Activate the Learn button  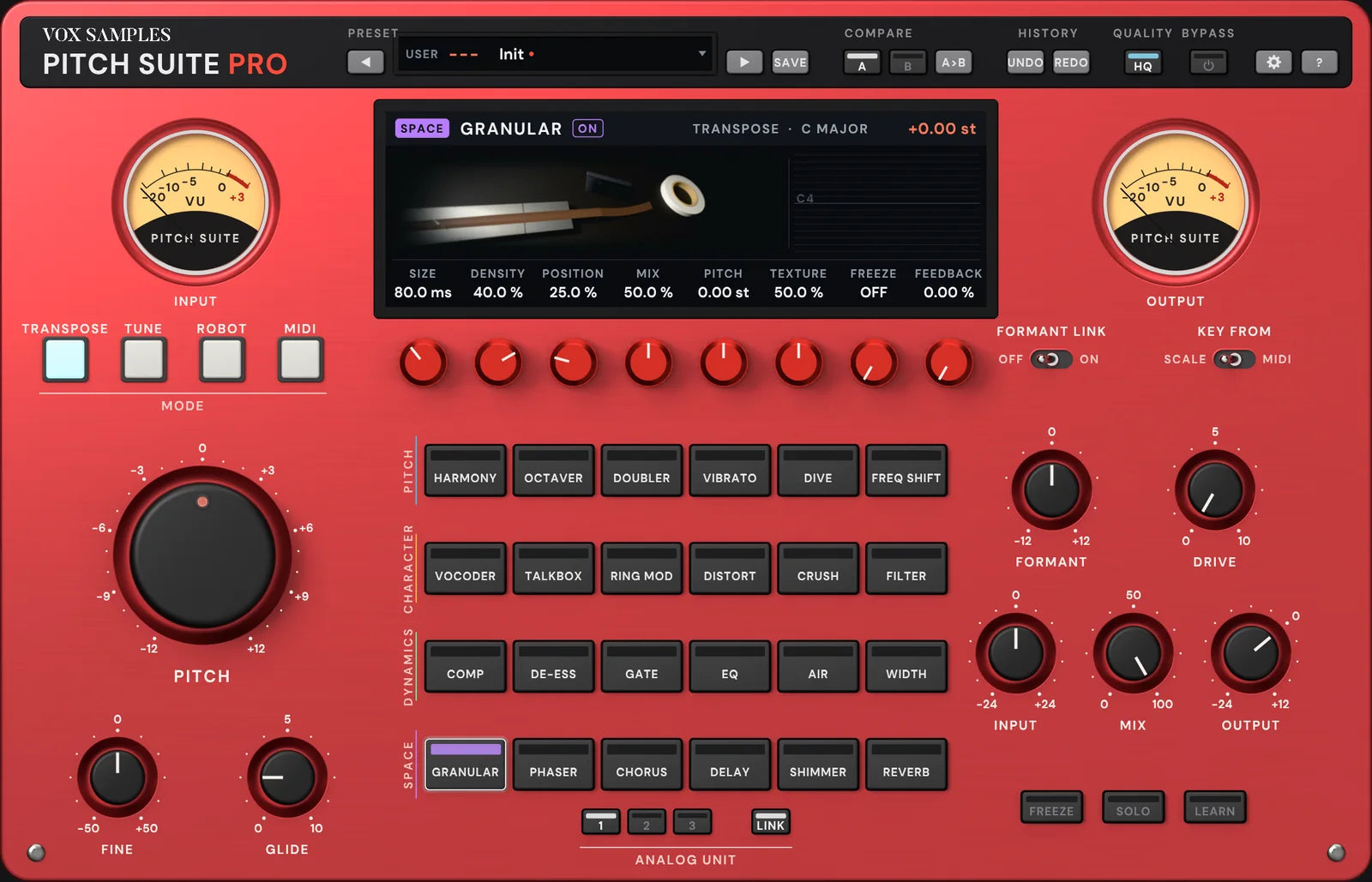click(x=1215, y=807)
